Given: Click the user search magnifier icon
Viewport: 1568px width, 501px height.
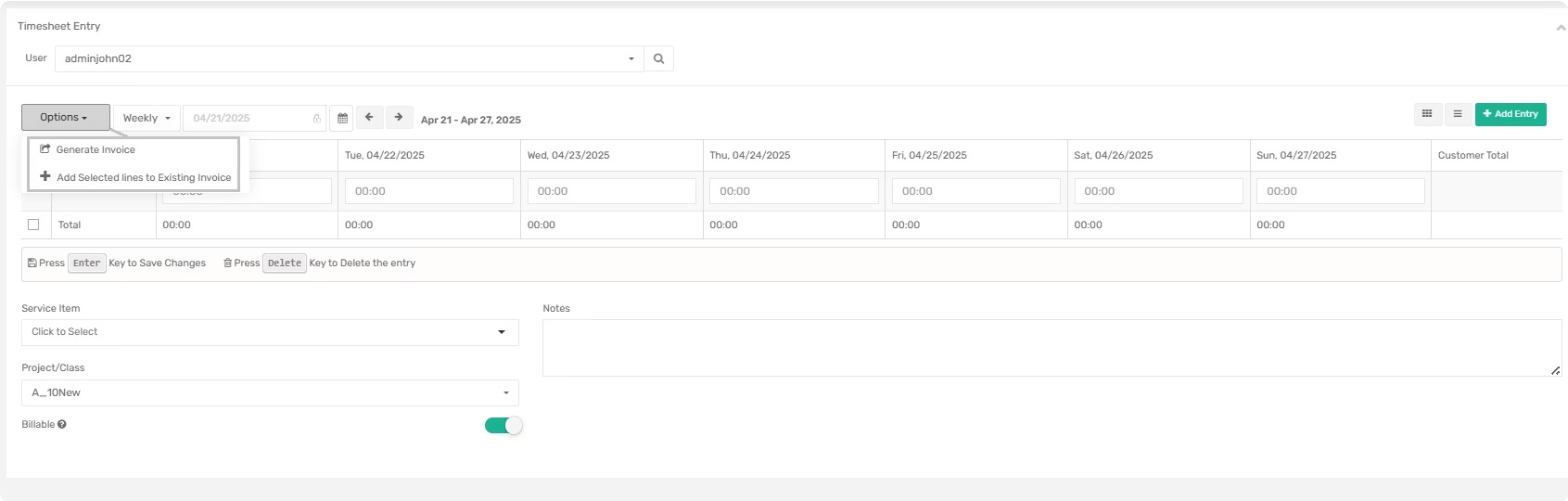Looking at the screenshot, I should (x=658, y=58).
